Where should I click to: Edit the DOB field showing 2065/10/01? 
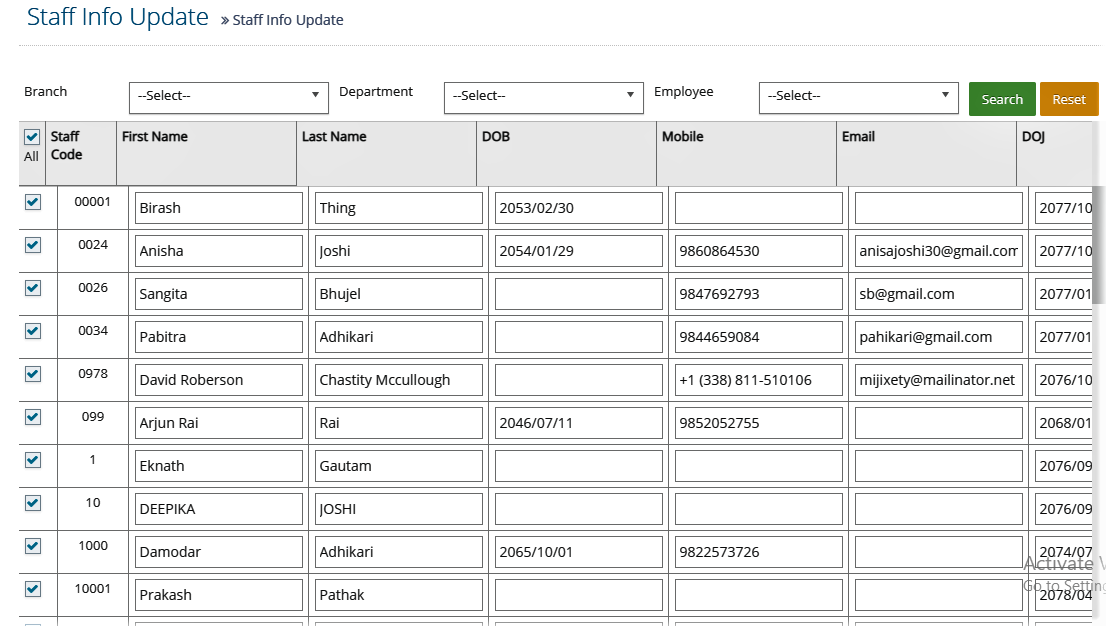point(578,553)
